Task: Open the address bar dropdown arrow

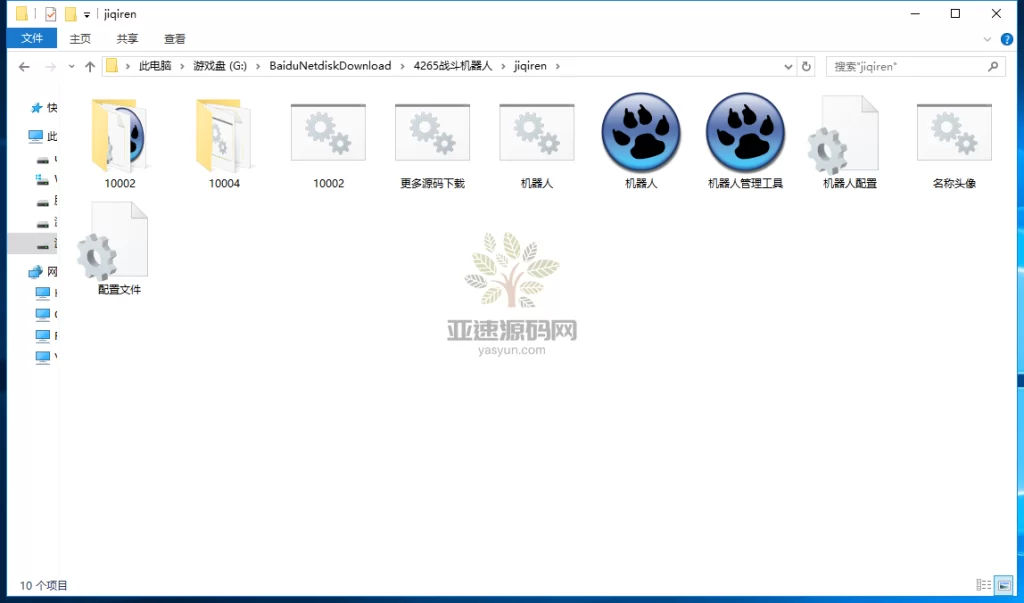Action: coord(789,66)
